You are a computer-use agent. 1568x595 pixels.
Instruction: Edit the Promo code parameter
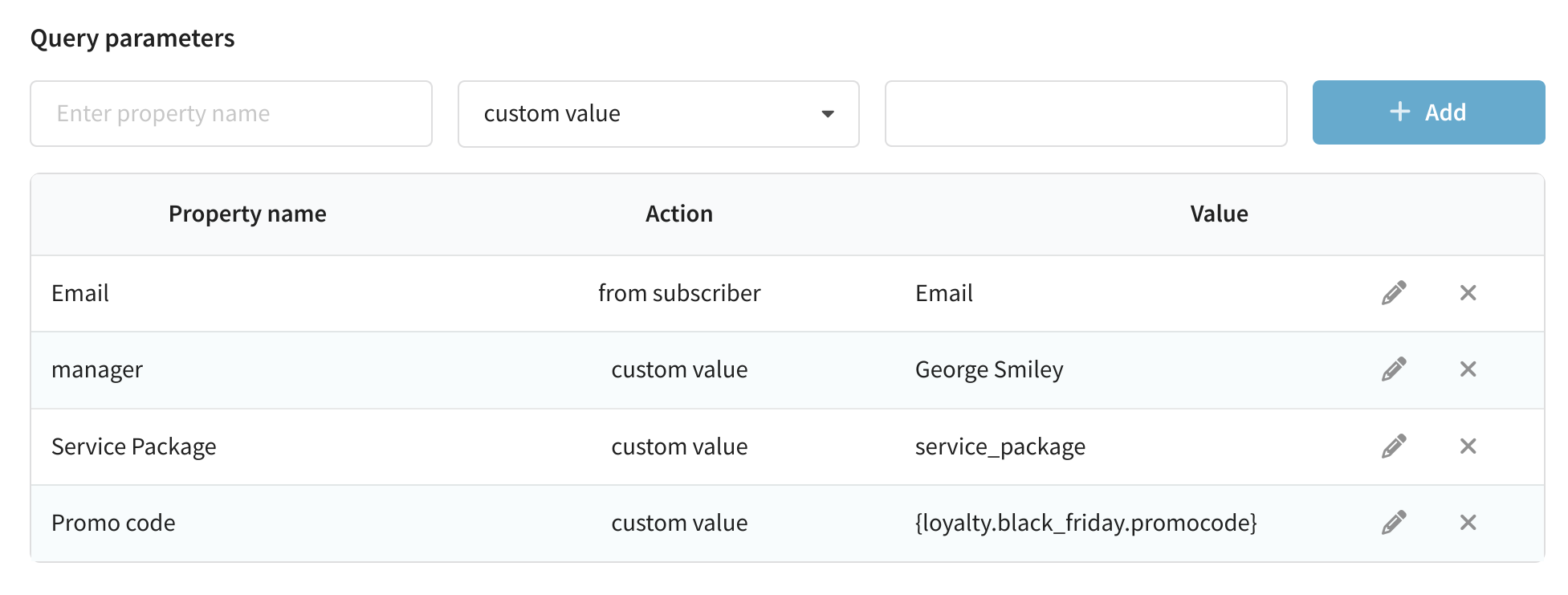click(x=1394, y=523)
